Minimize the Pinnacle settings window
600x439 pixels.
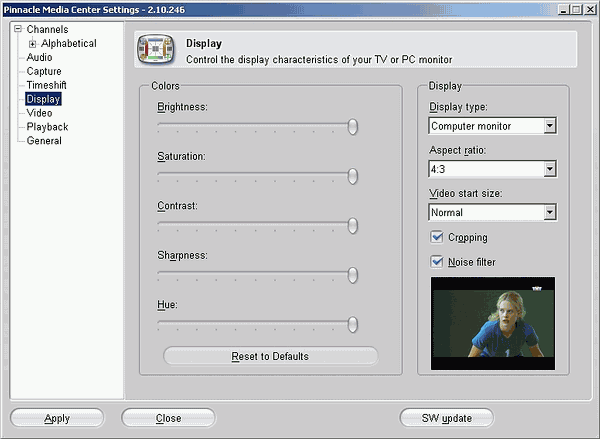[563, 10]
